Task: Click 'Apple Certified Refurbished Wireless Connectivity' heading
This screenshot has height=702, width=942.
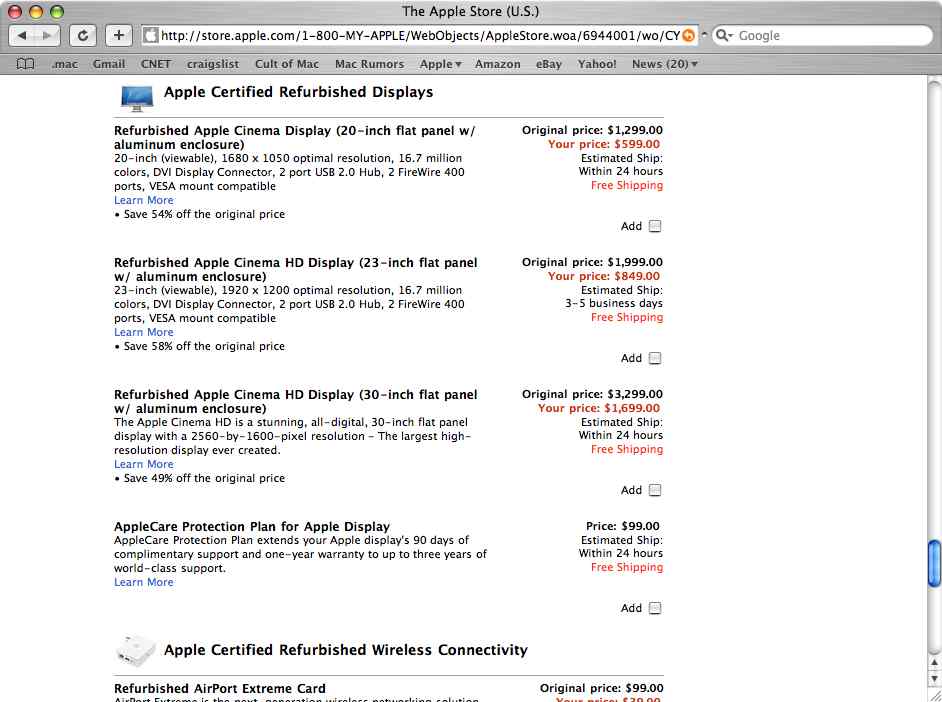Action: click(x=346, y=650)
